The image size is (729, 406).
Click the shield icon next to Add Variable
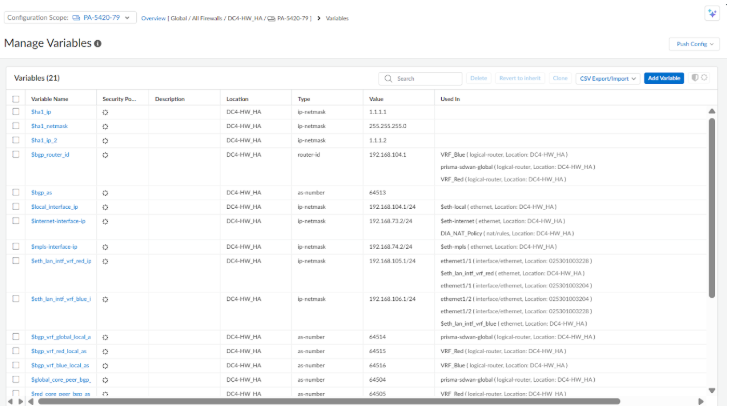694,77
